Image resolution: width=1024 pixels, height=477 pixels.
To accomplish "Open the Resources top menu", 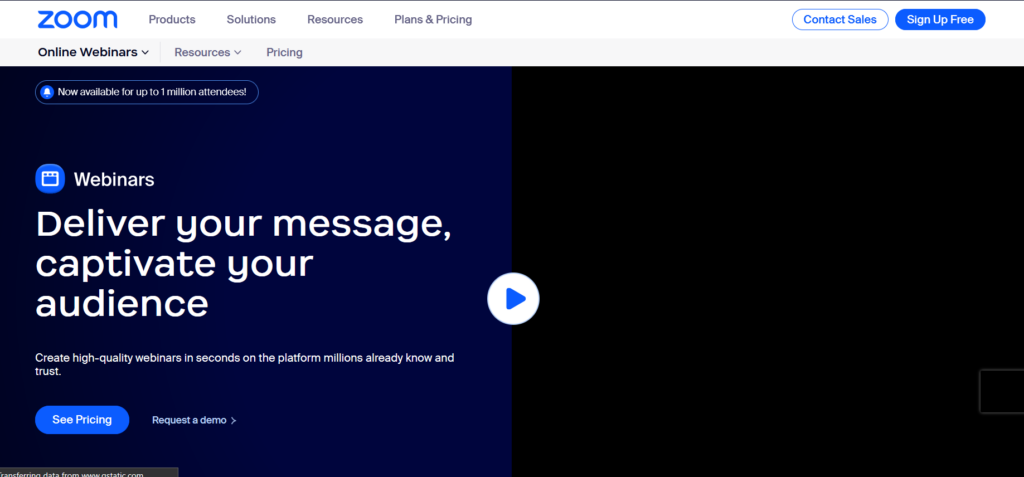I will pyautogui.click(x=335, y=20).
